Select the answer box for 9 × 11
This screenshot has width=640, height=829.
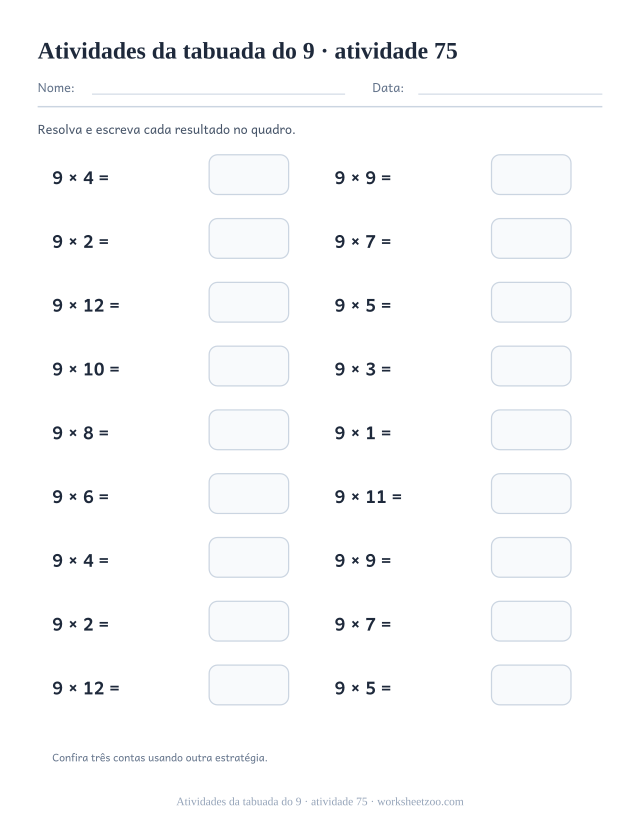click(x=531, y=494)
